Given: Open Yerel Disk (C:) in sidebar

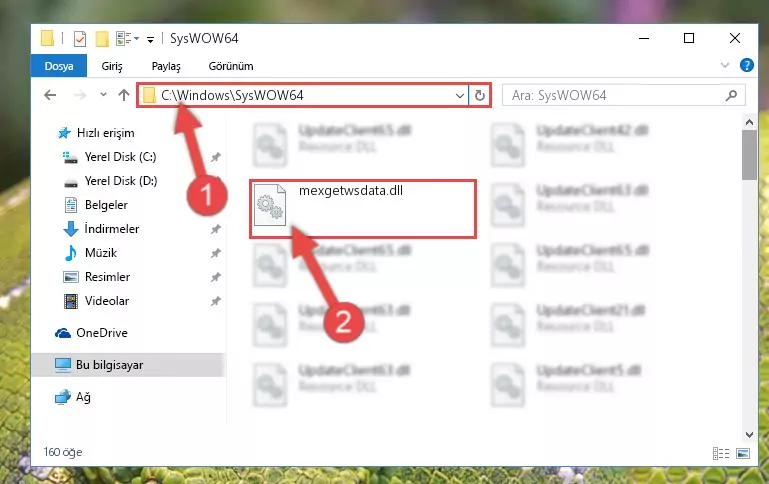Looking at the screenshot, I should pyautogui.click(x=120, y=157).
